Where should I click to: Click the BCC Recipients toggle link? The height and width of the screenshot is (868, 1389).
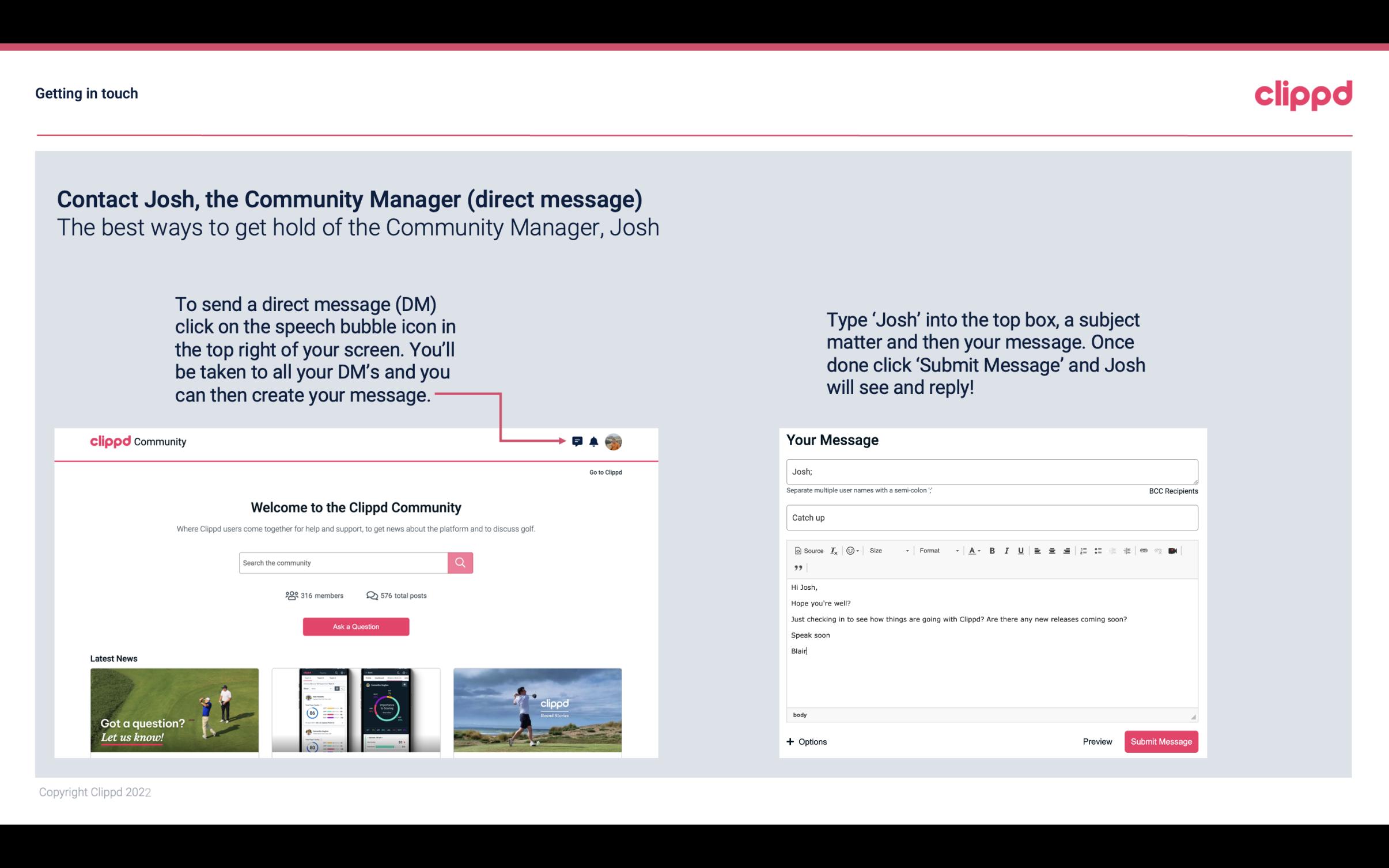1173,491
